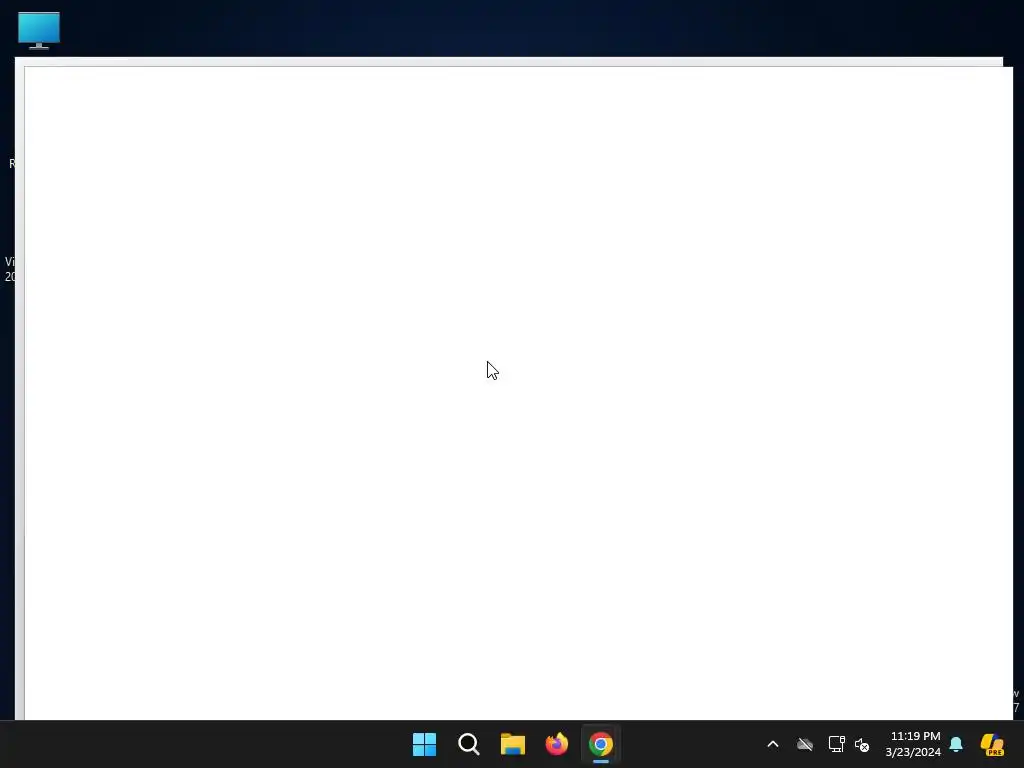Switch to Google Chrome in taskbar
Screen dimensions: 1024x768
(601, 744)
